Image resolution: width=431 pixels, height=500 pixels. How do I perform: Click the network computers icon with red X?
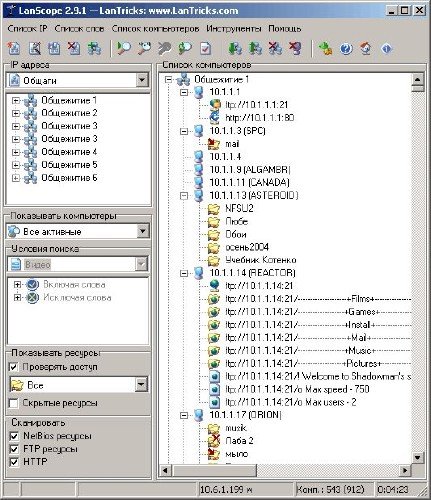(x=276, y=49)
